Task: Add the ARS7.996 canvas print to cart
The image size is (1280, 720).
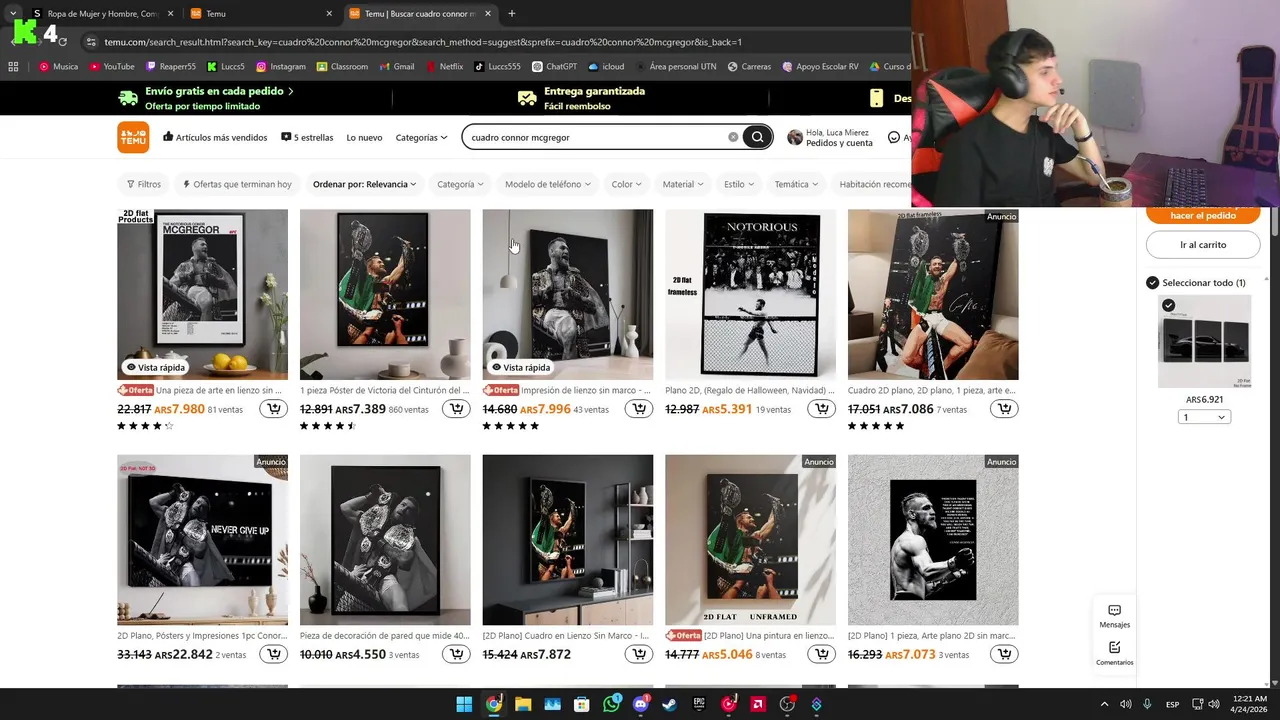Action: point(639,409)
